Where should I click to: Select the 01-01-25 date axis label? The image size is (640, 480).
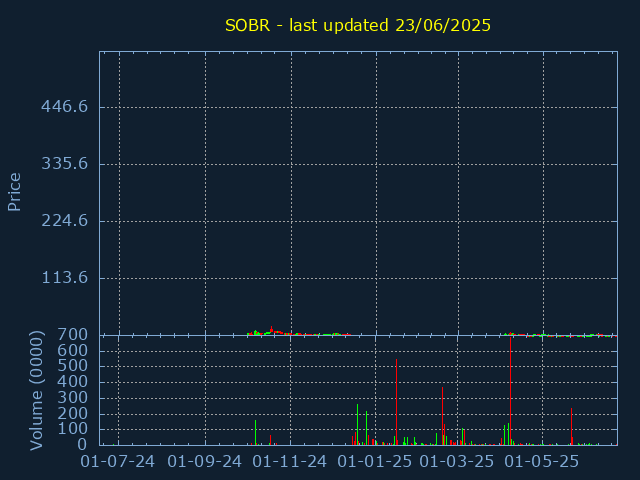coord(375,462)
